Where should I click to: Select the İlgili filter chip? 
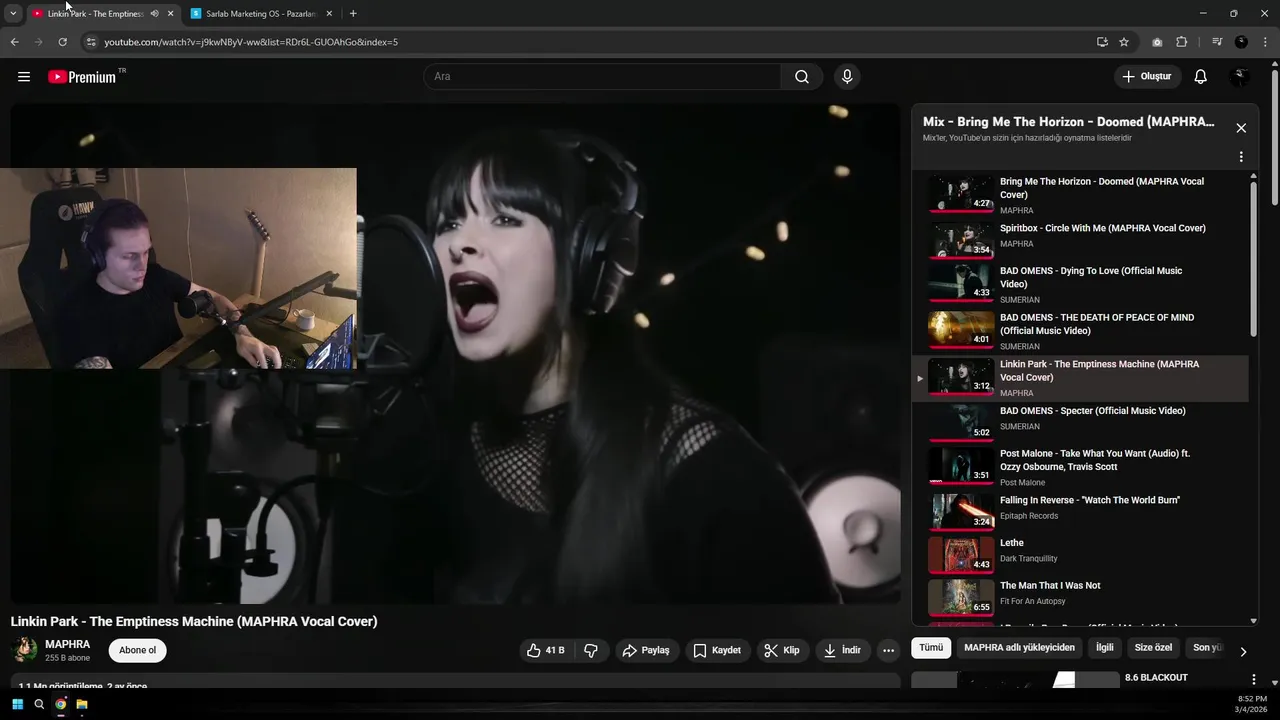tap(1104, 648)
